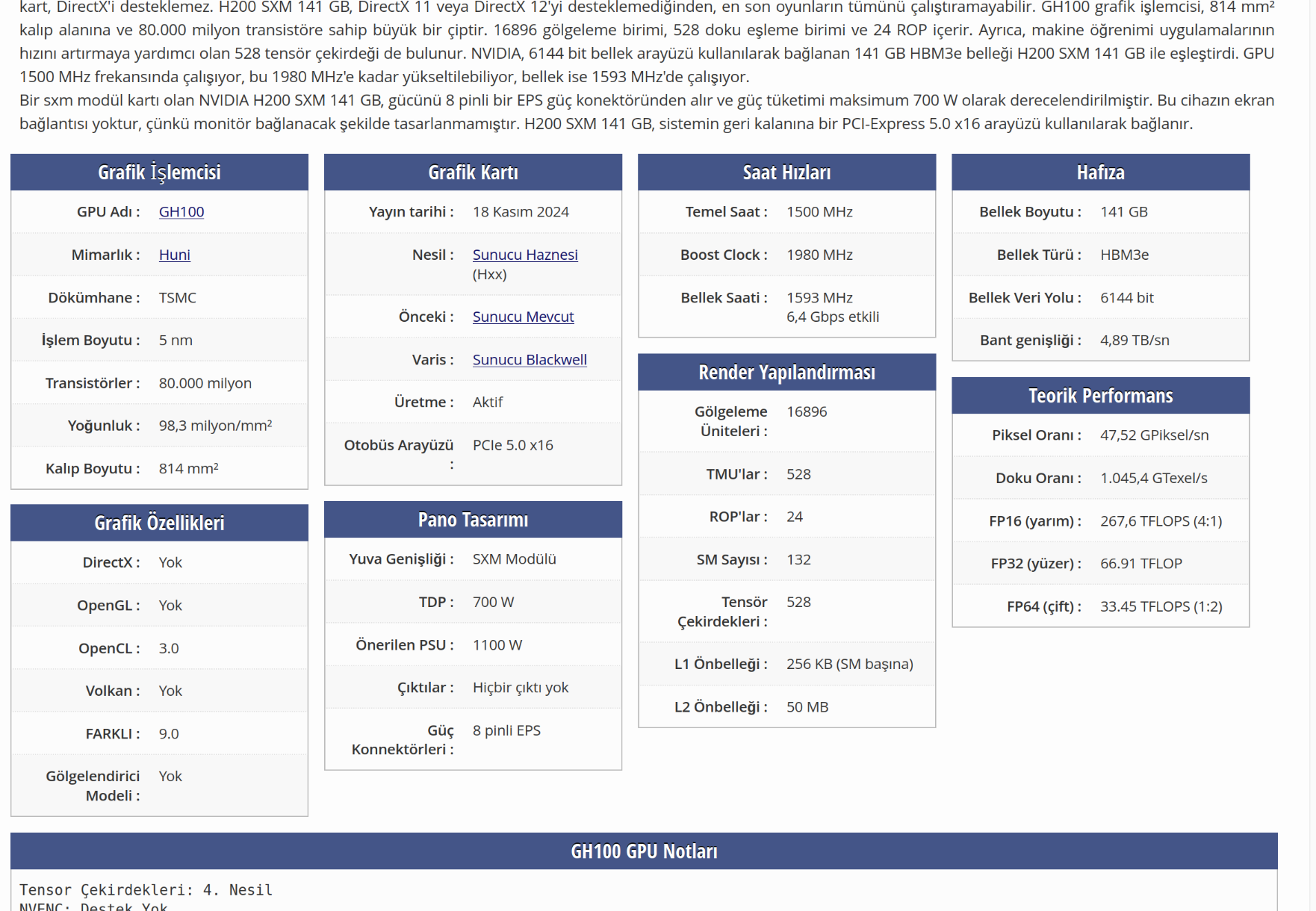
Task: Follow the Sunucu Haznesi link
Action: 525,255
